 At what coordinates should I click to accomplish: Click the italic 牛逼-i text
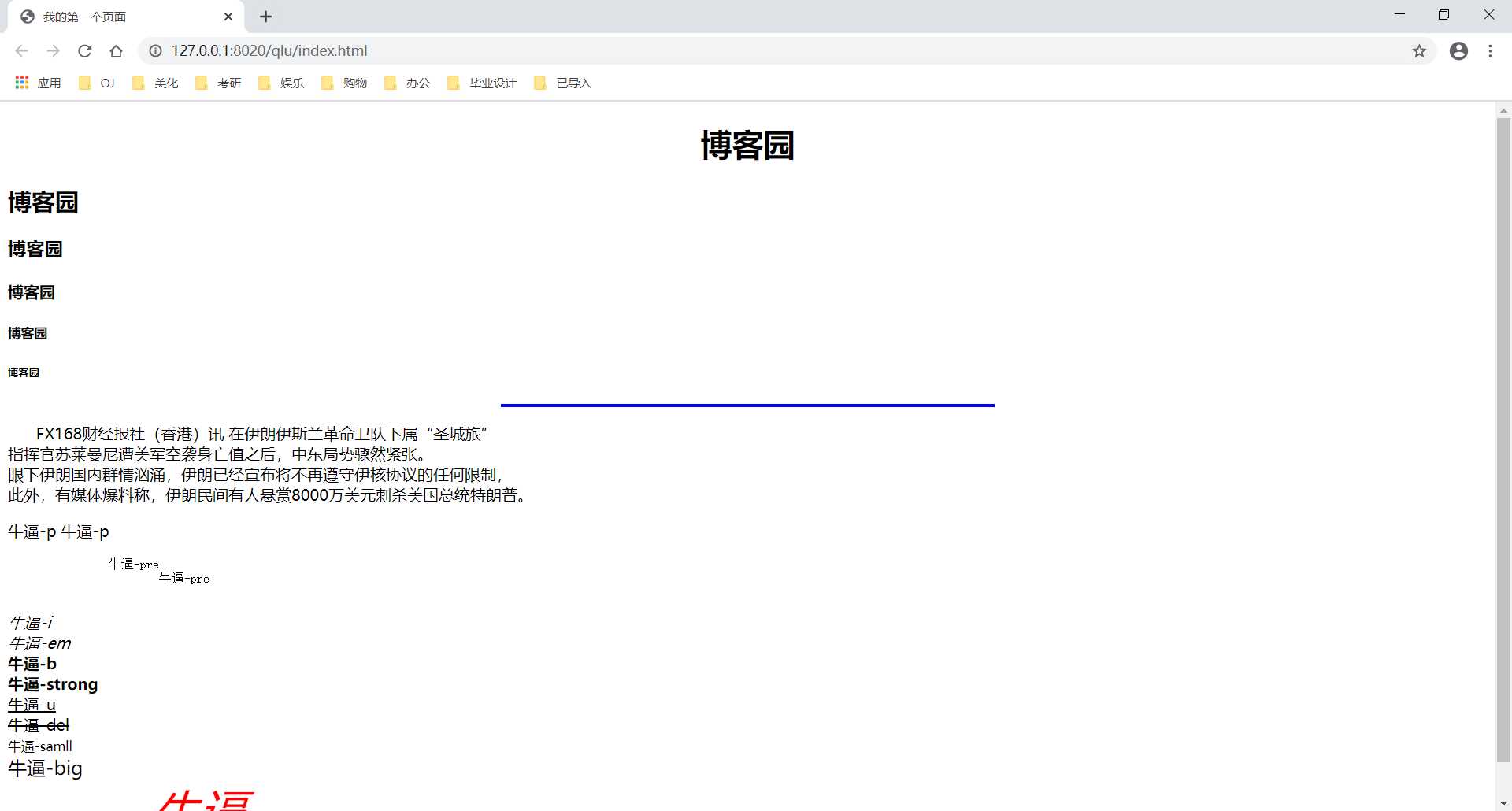31,623
